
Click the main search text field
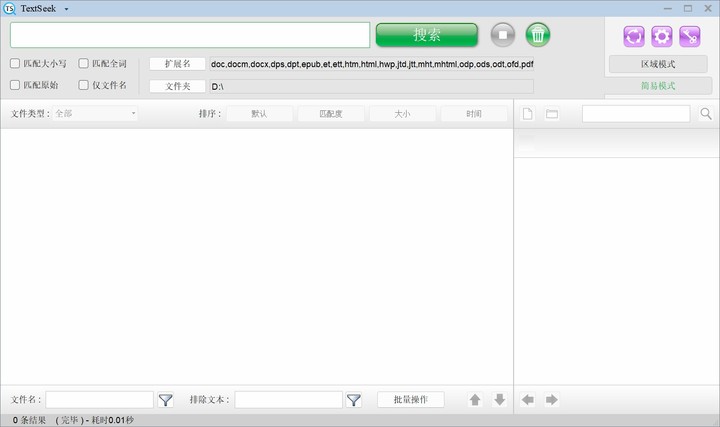pyautogui.click(x=190, y=36)
